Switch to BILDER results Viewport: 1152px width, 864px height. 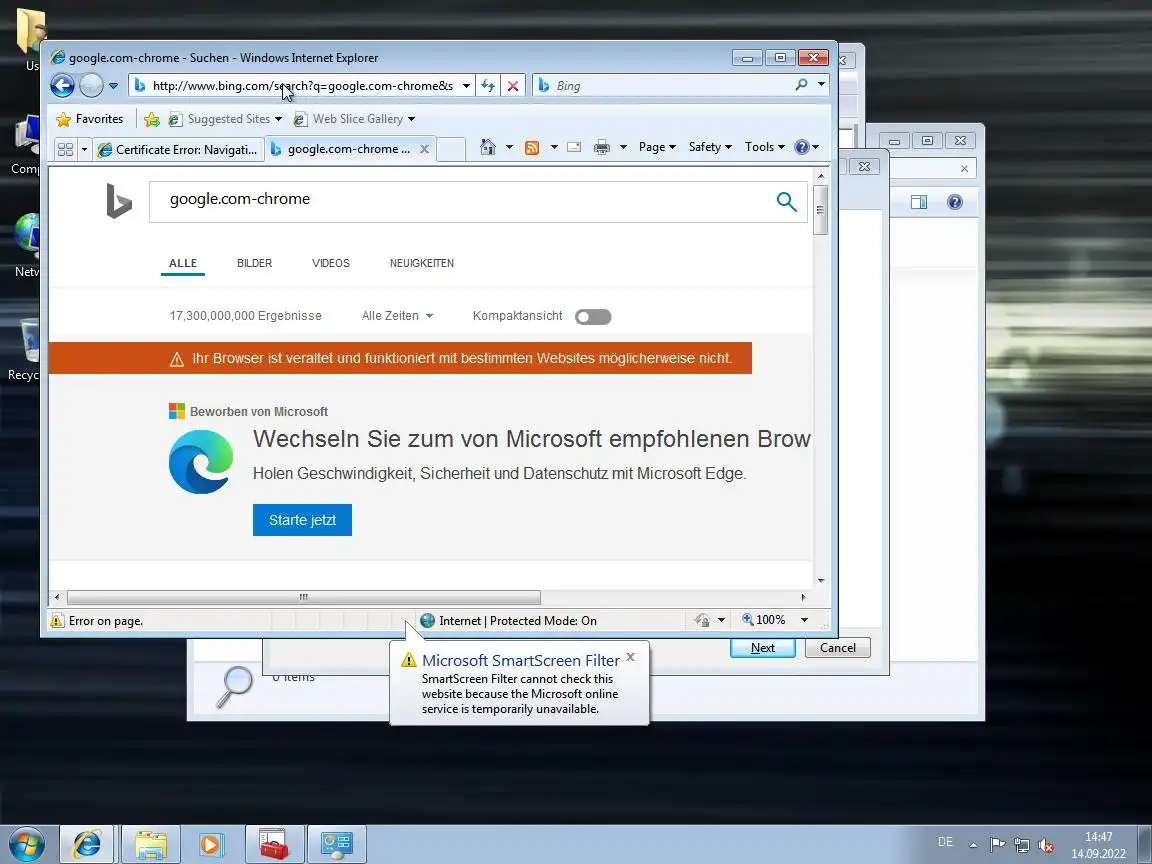[x=254, y=263]
